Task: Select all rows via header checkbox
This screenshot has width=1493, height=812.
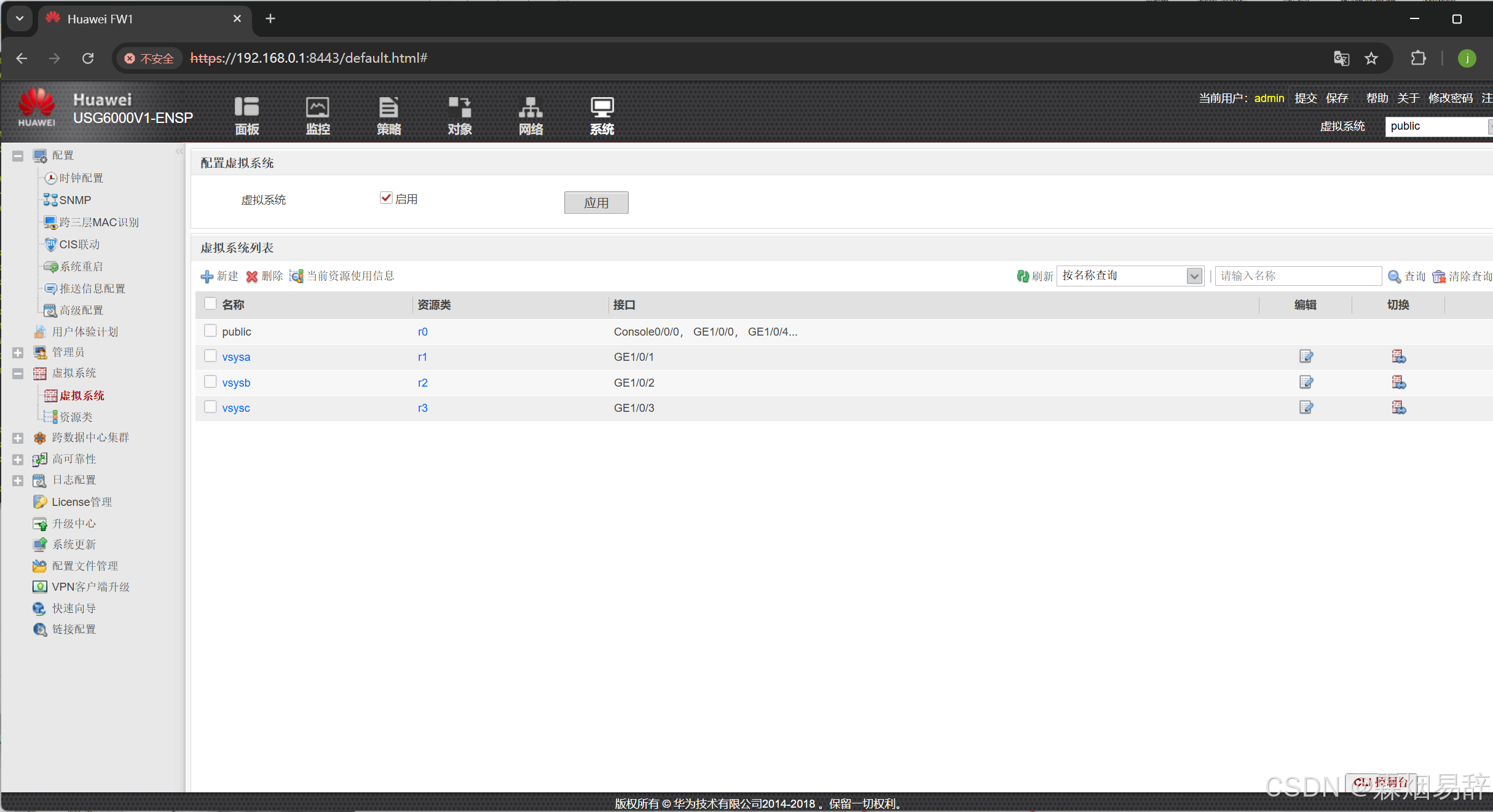Action: pyautogui.click(x=210, y=304)
